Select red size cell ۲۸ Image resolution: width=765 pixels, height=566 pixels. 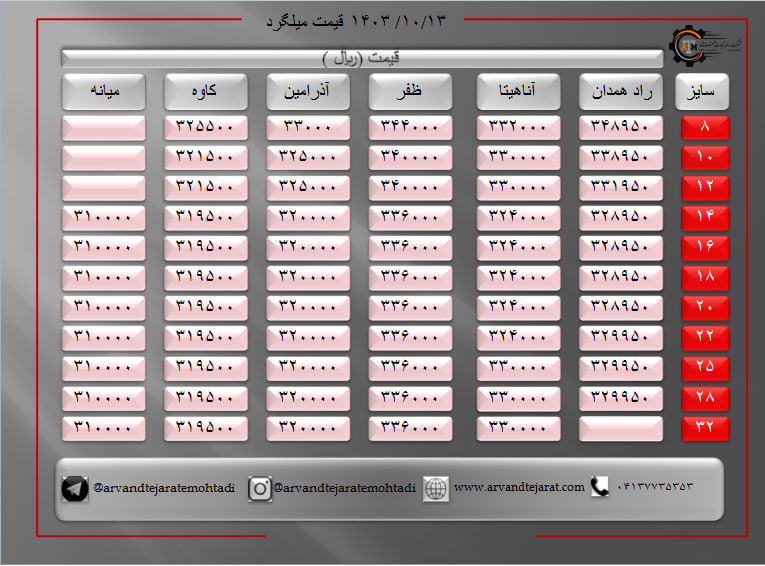[705, 398]
